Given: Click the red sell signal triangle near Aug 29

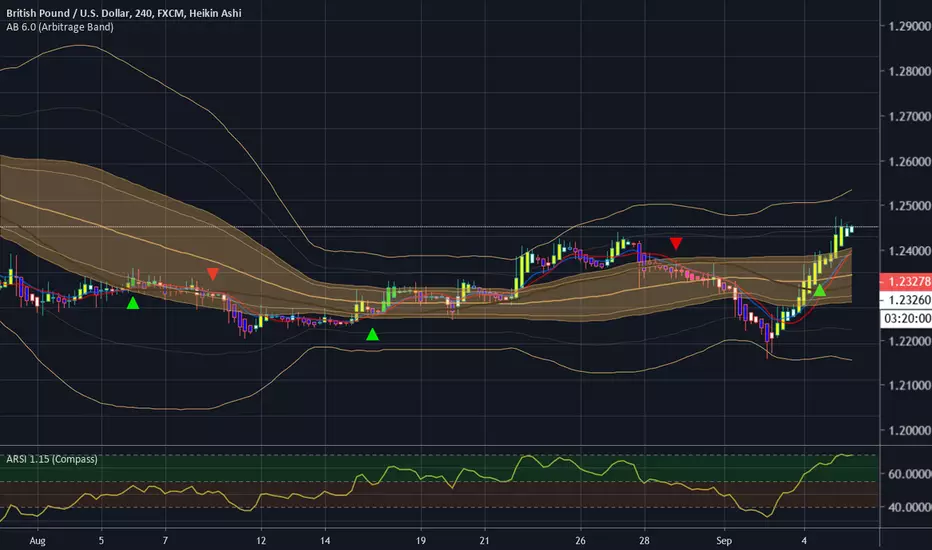Looking at the screenshot, I should [x=676, y=243].
